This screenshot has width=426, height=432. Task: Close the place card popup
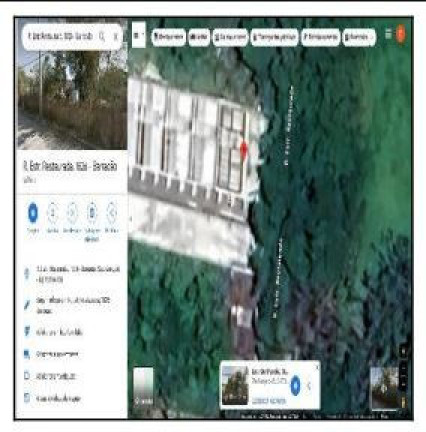point(317,367)
